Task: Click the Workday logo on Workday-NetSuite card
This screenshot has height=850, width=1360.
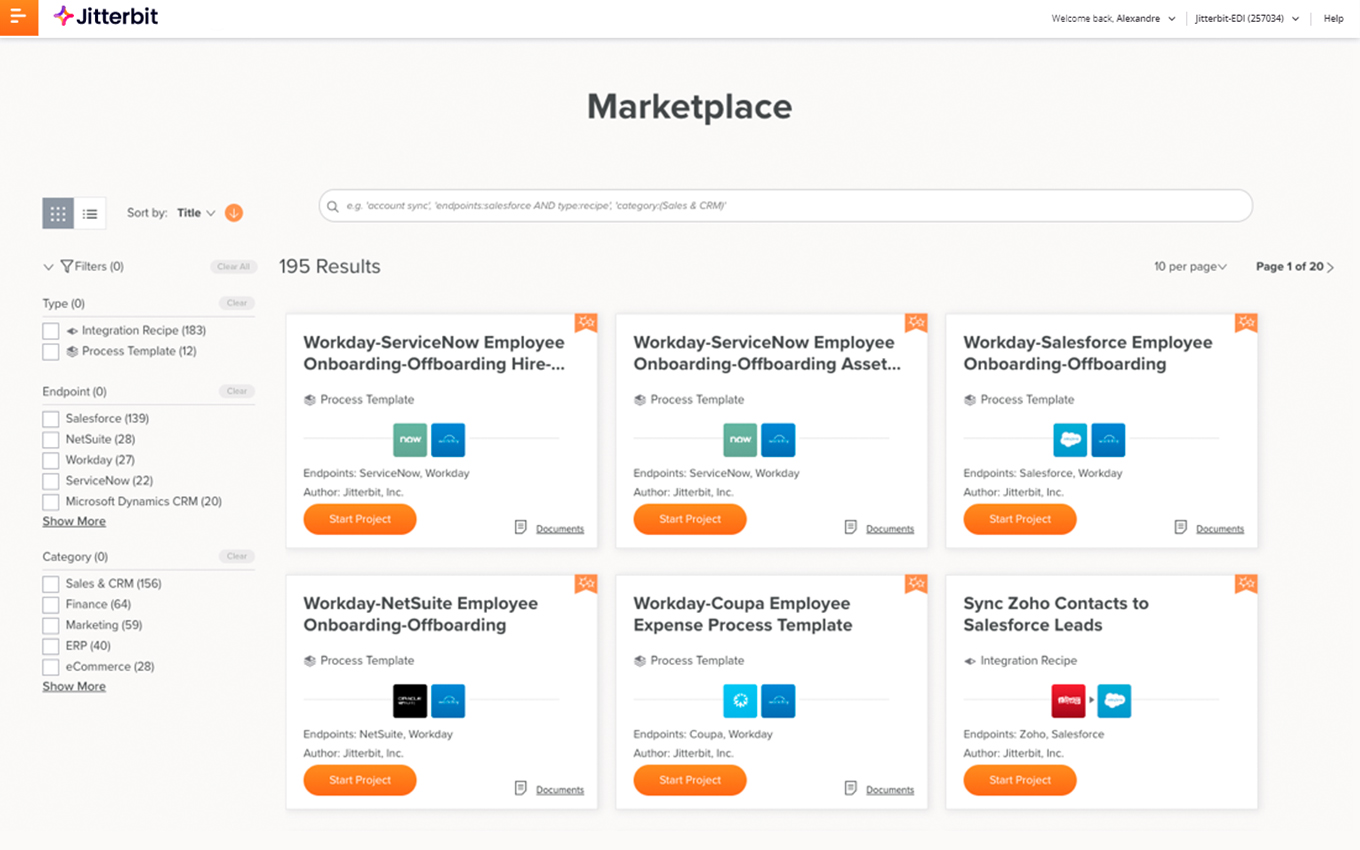Action: [x=448, y=700]
